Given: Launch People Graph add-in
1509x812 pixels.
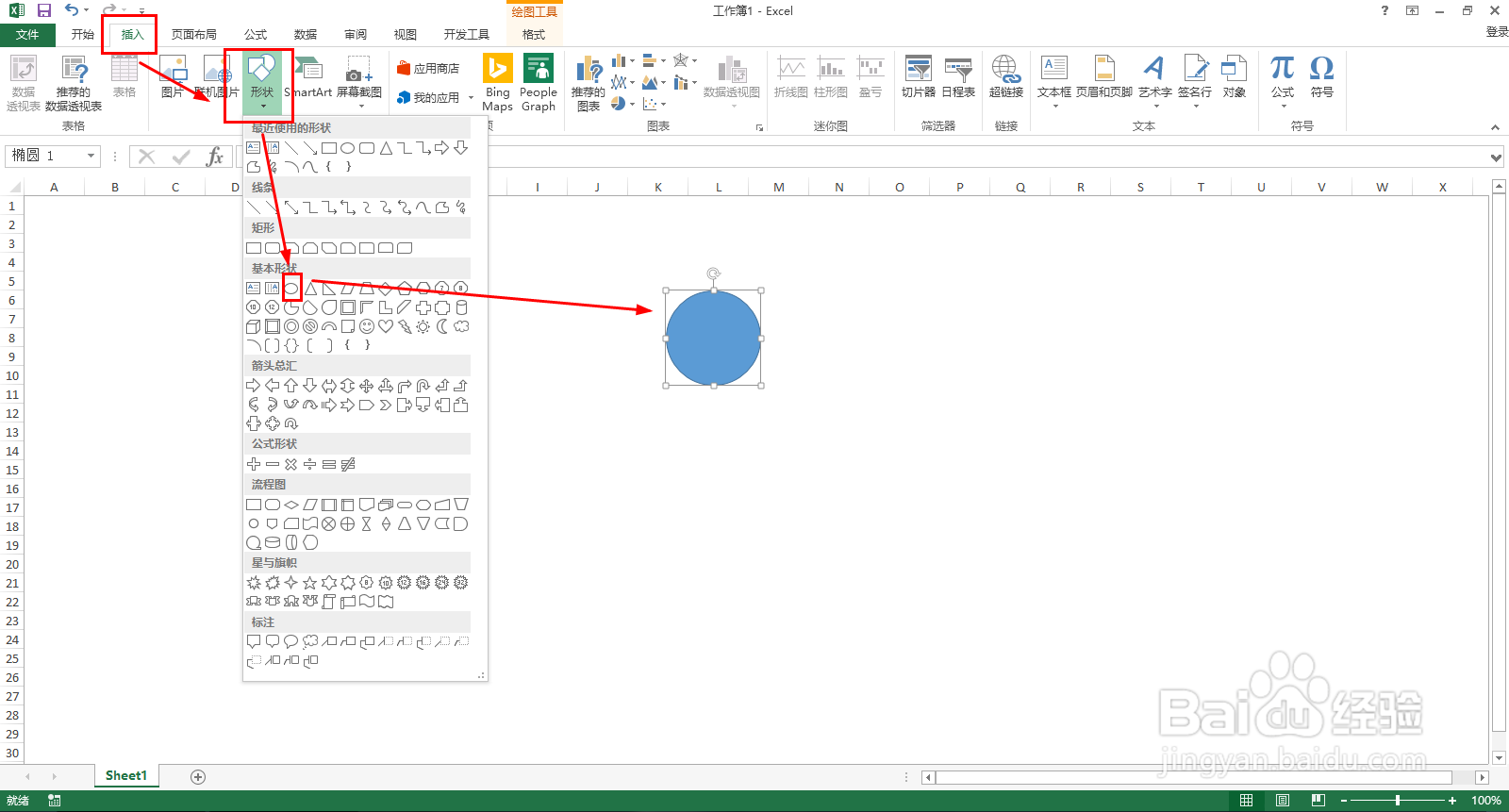Looking at the screenshot, I should click(538, 83).
